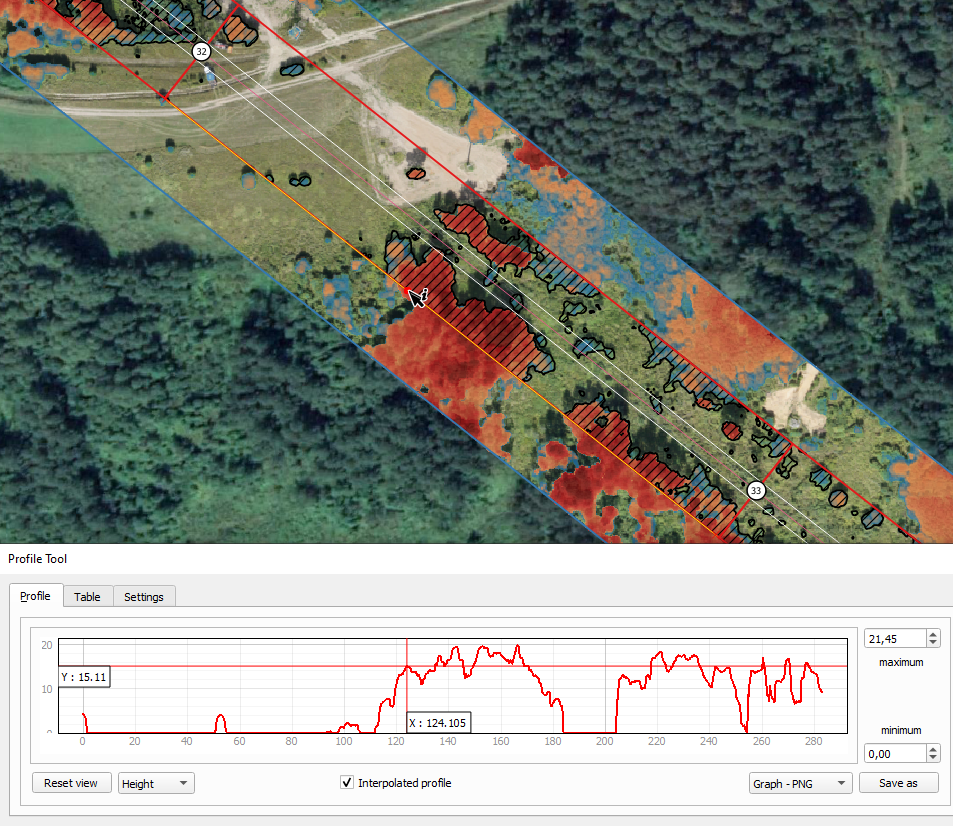Increase the minimum value spinner

pos(933,749)
